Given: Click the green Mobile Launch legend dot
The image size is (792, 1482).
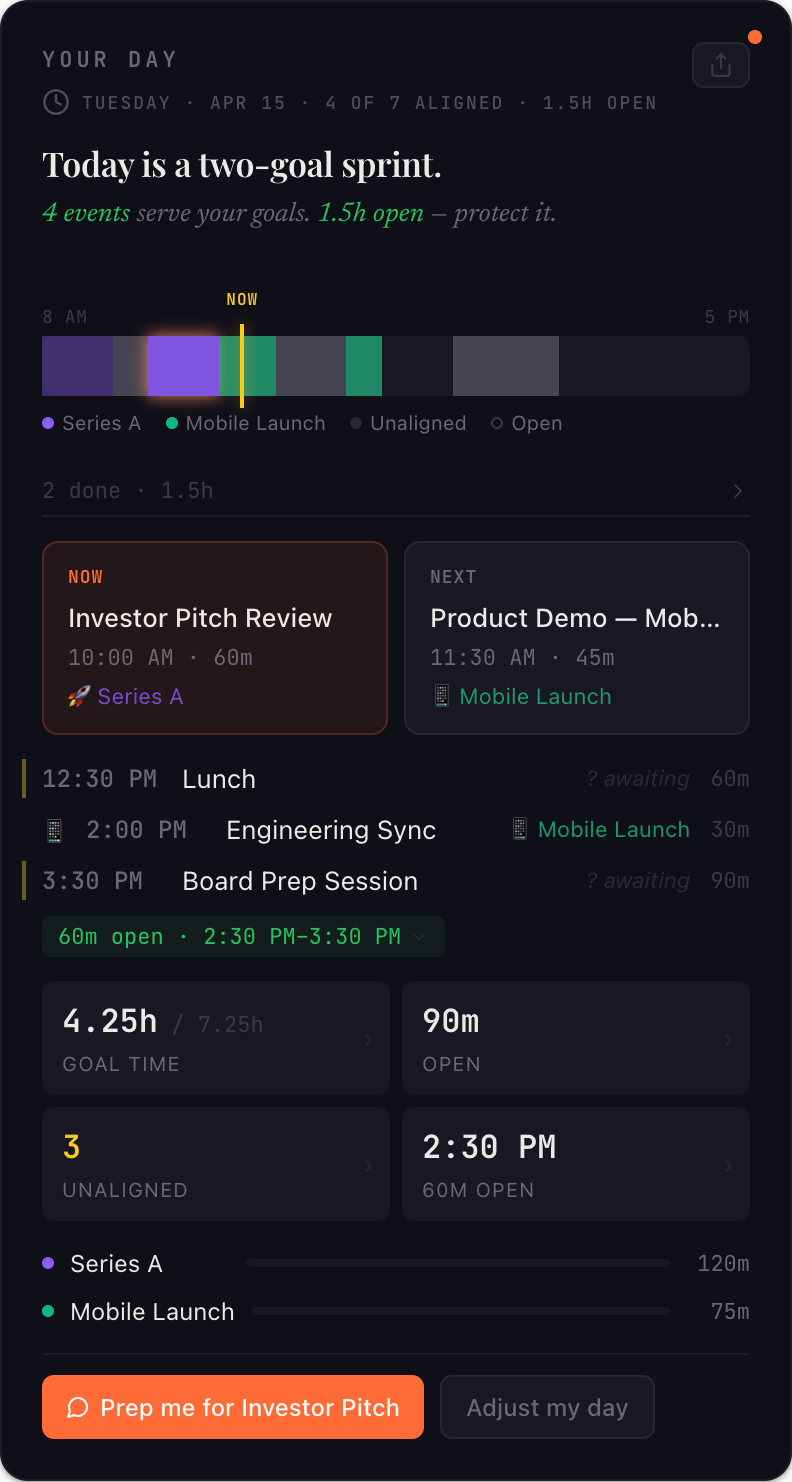Looking at the screenshot, I should point(172,423).
